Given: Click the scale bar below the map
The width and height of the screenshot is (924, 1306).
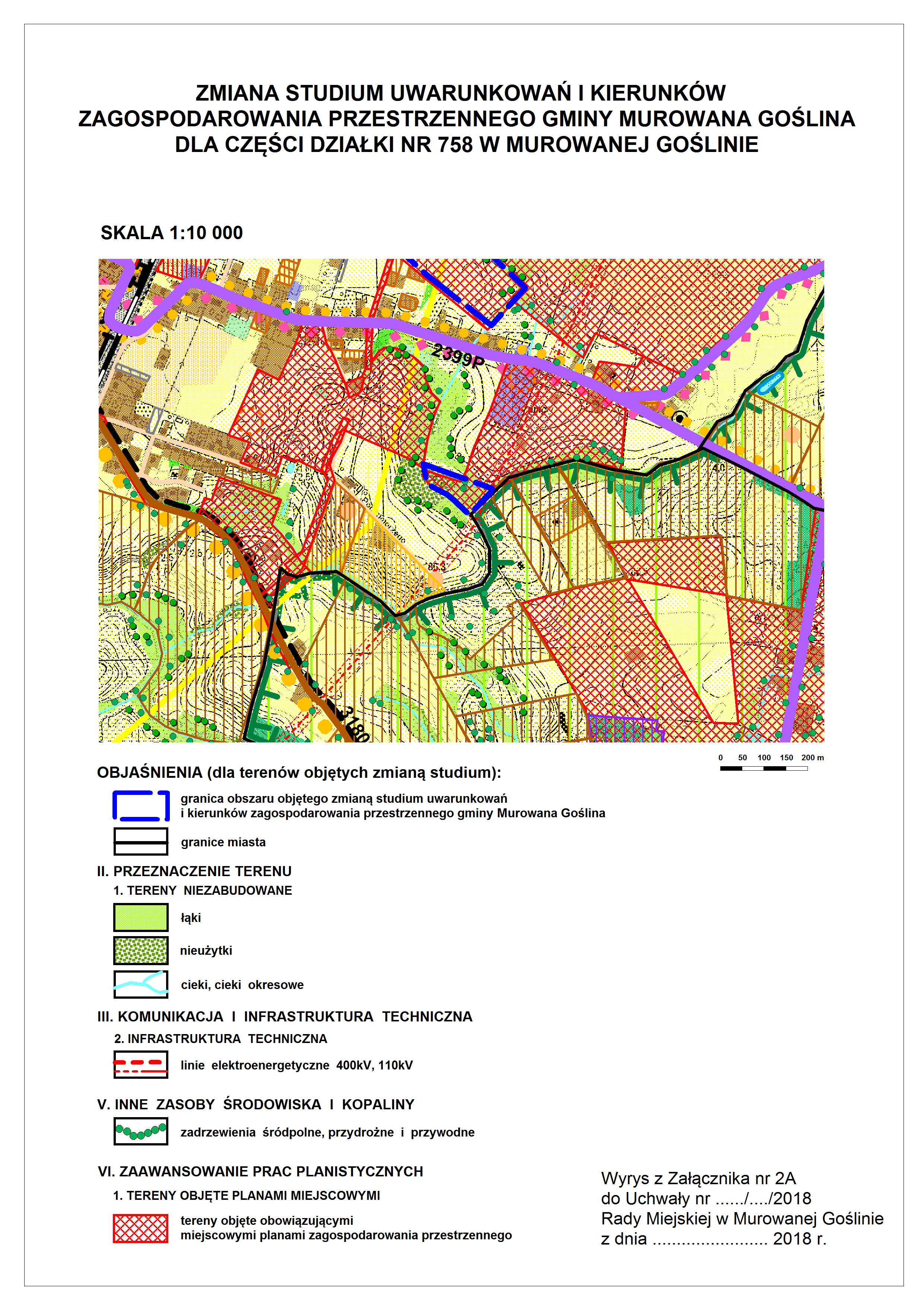Looking at the screenshot, I should point(763,768).
